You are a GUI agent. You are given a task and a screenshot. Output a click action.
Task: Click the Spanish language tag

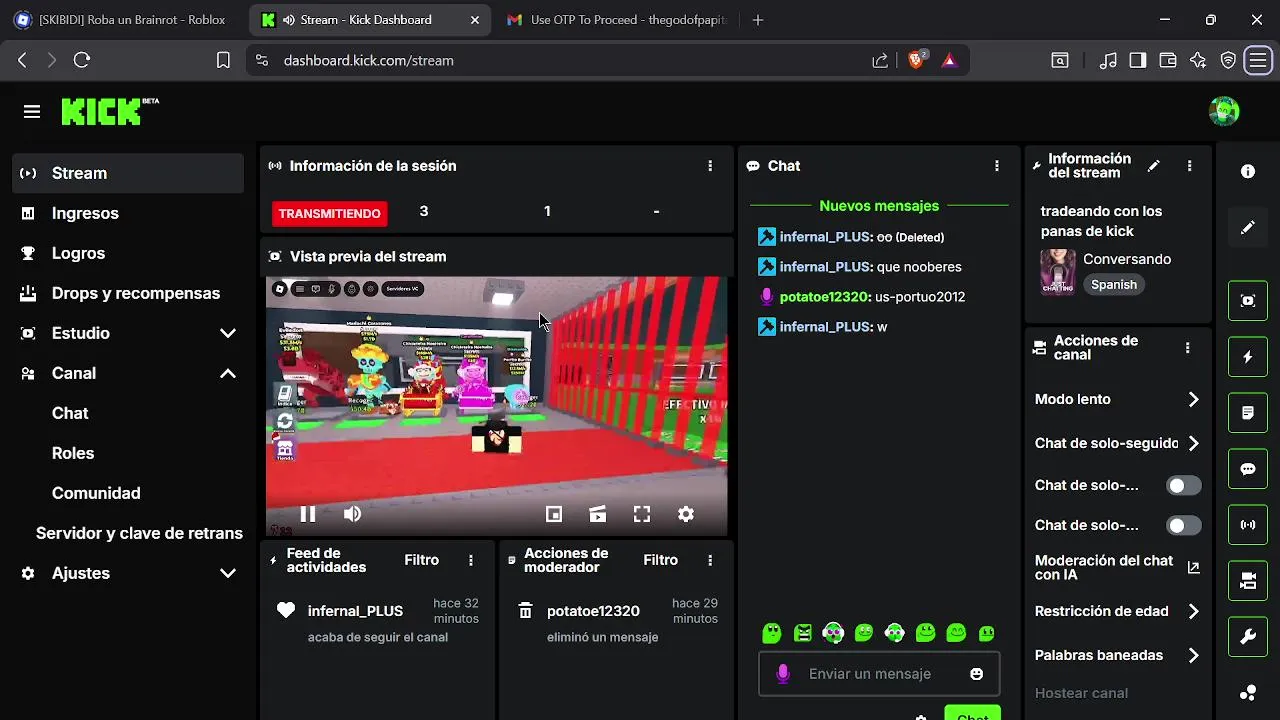(1114, 285)
